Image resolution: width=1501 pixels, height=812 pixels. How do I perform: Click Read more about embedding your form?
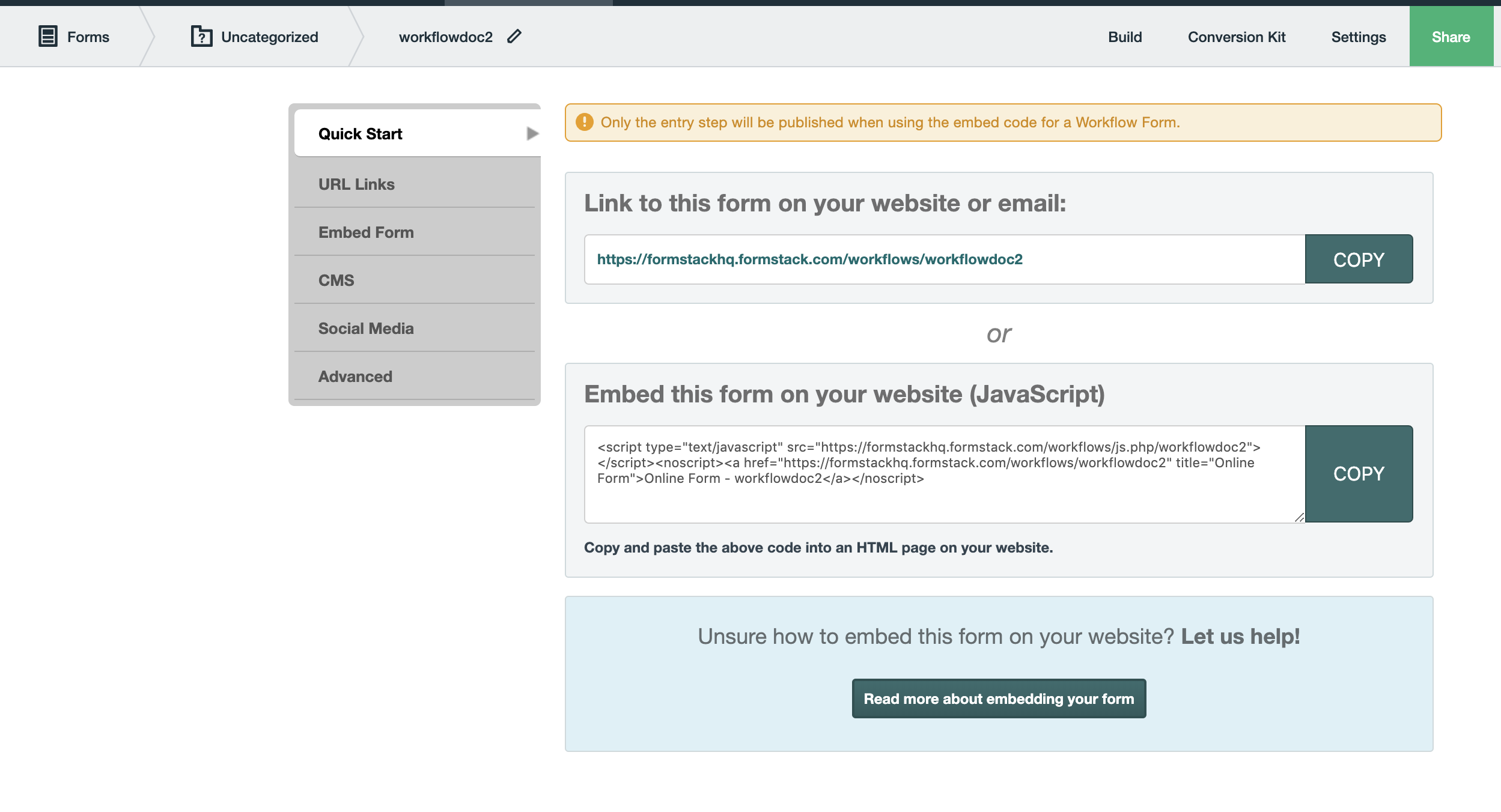[x=999, y=698]
